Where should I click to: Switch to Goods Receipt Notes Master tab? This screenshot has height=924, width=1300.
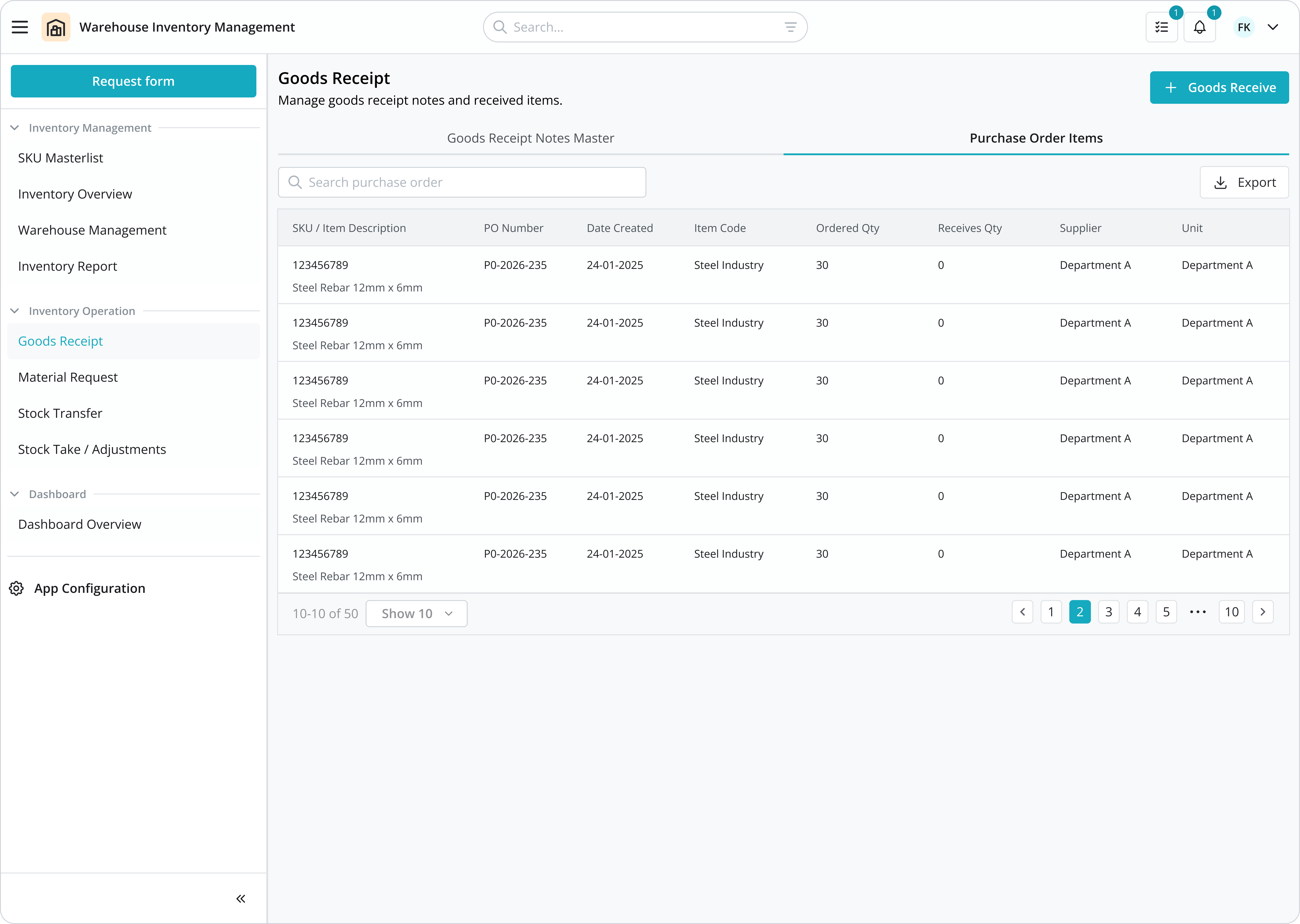[x=530, y=138]
